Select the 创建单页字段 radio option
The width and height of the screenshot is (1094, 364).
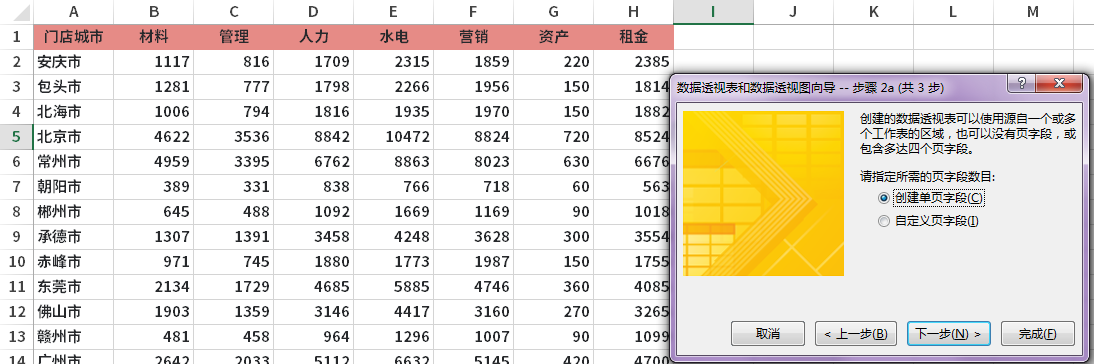[x=931, y=198]
